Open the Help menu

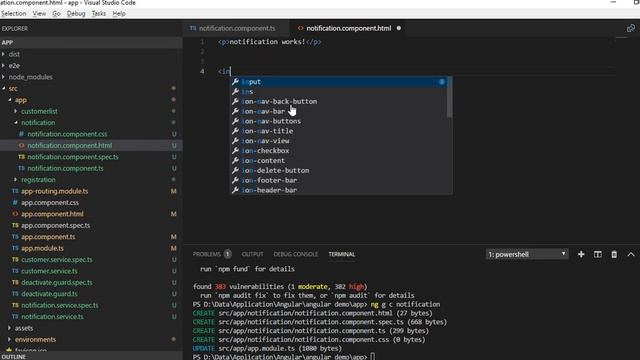click(119, 13)
